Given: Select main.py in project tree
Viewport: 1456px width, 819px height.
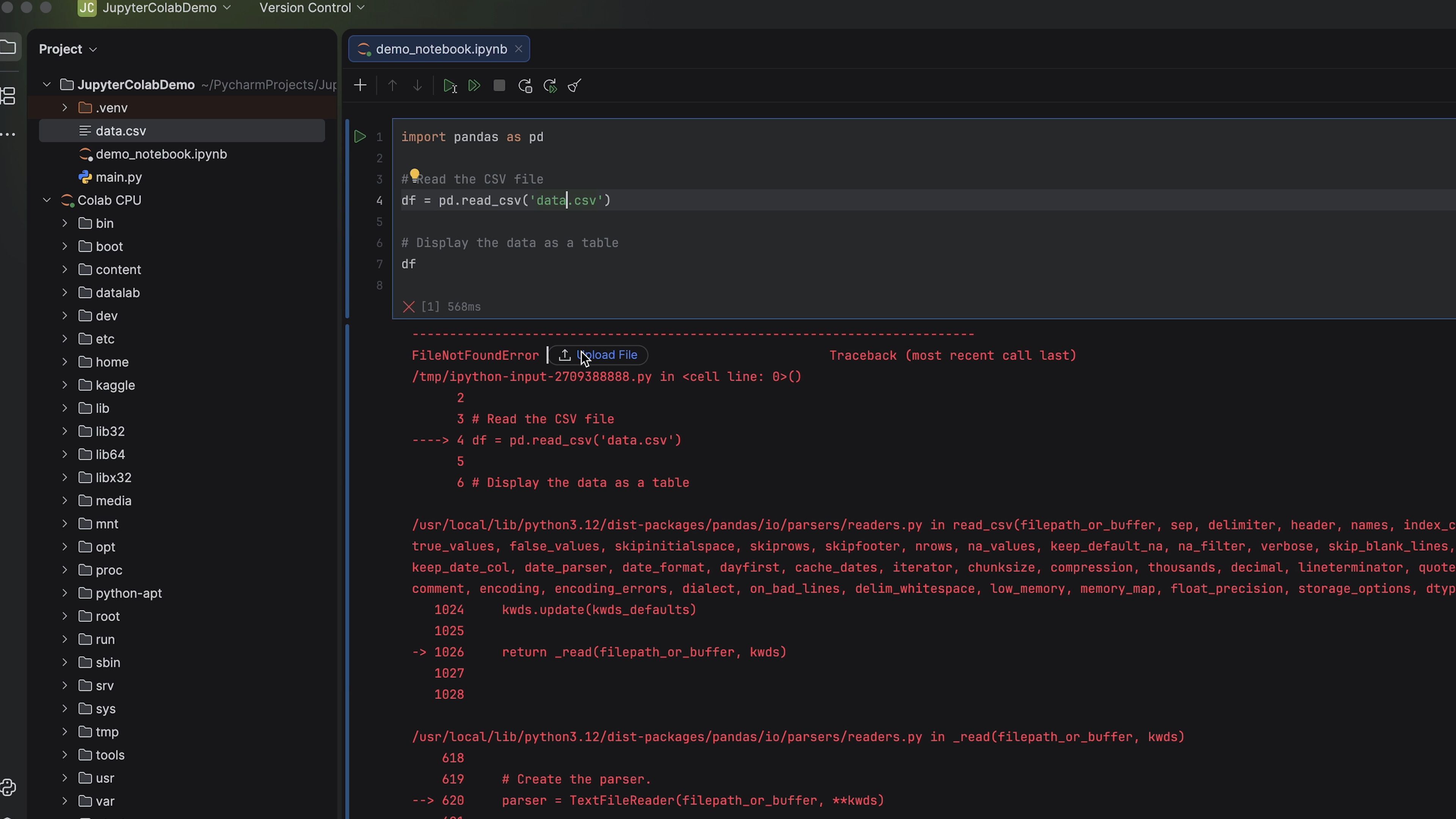Looking at the screenshot, I should [x=182, y=177].
